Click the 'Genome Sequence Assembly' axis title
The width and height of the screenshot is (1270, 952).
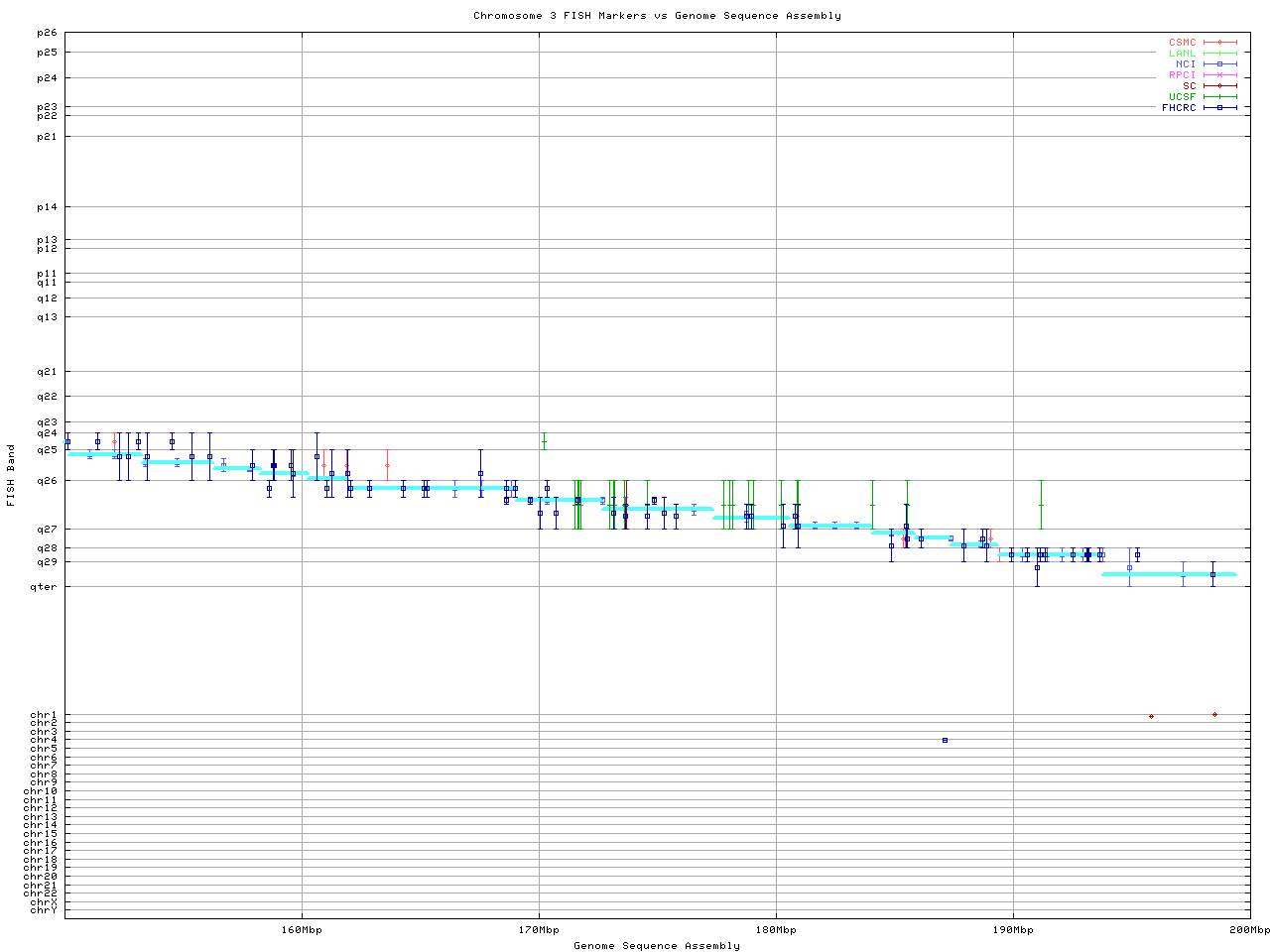coord(657,946)
